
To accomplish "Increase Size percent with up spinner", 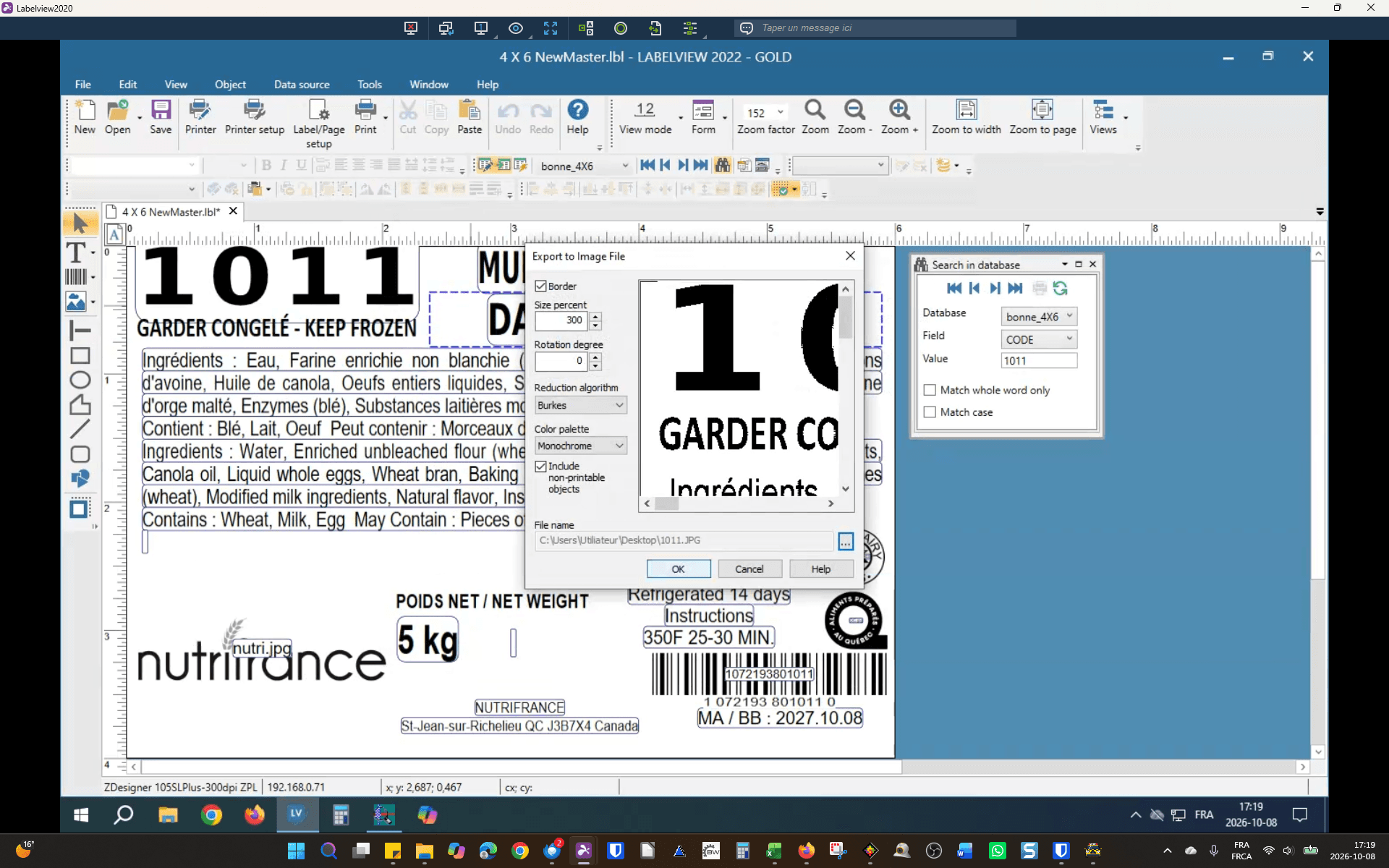I will pyautogui.click(x=595, y=316).
